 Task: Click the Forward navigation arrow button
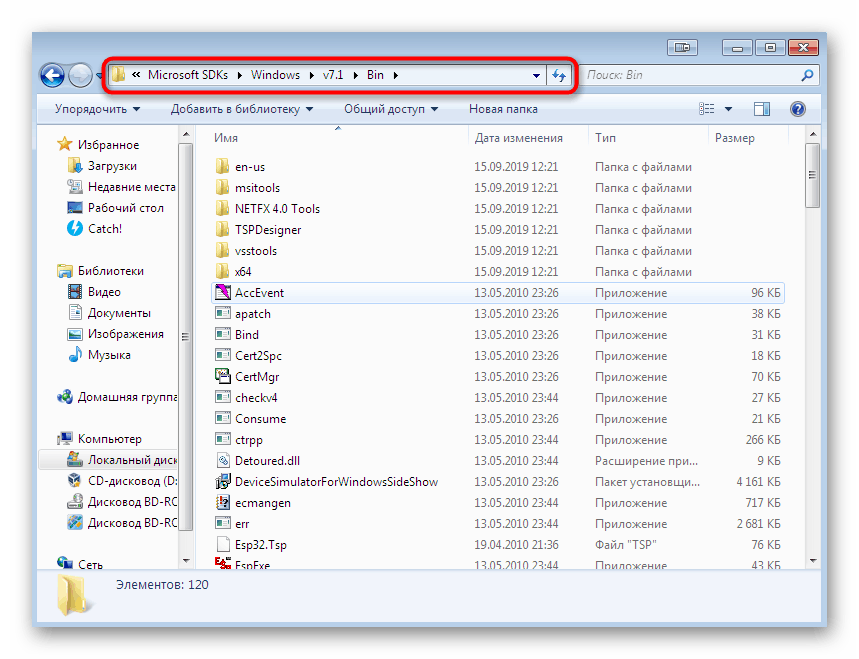point(81,76)
